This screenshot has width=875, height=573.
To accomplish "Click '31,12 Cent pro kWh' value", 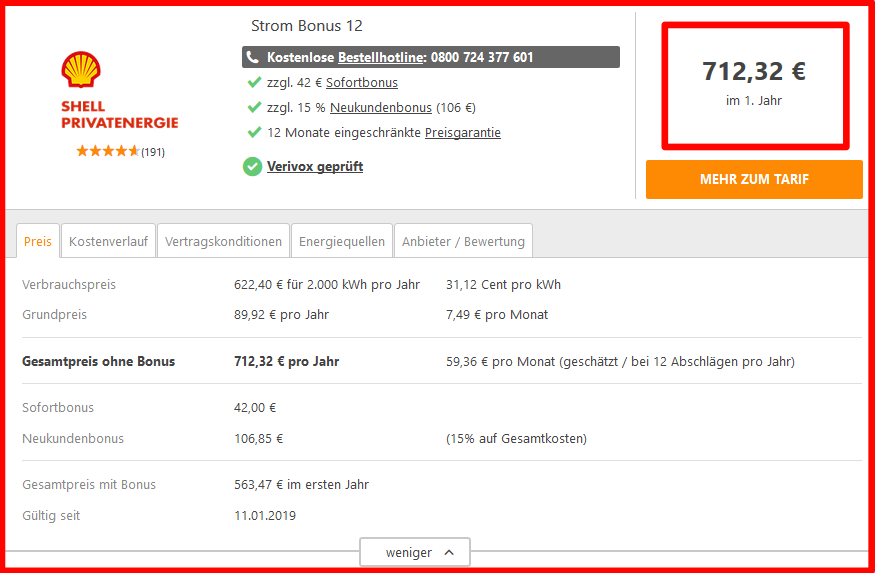I will 503,285.
